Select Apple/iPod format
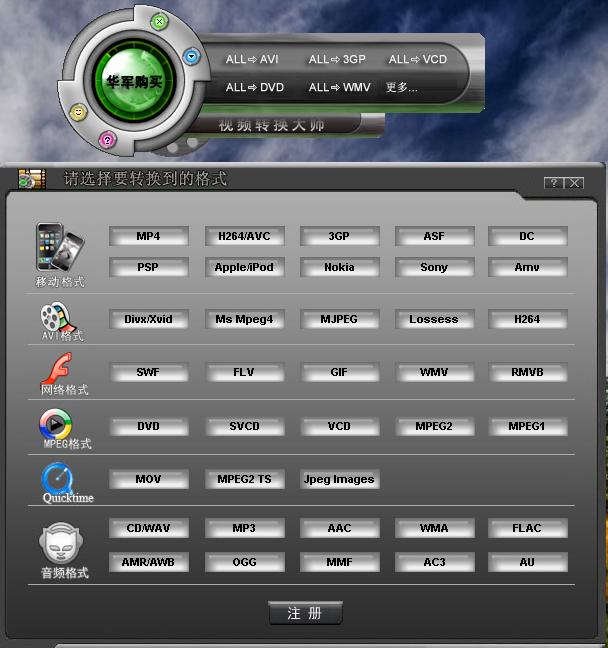The height and width of the screenshot is (648, 608). [x=244, y=267]
